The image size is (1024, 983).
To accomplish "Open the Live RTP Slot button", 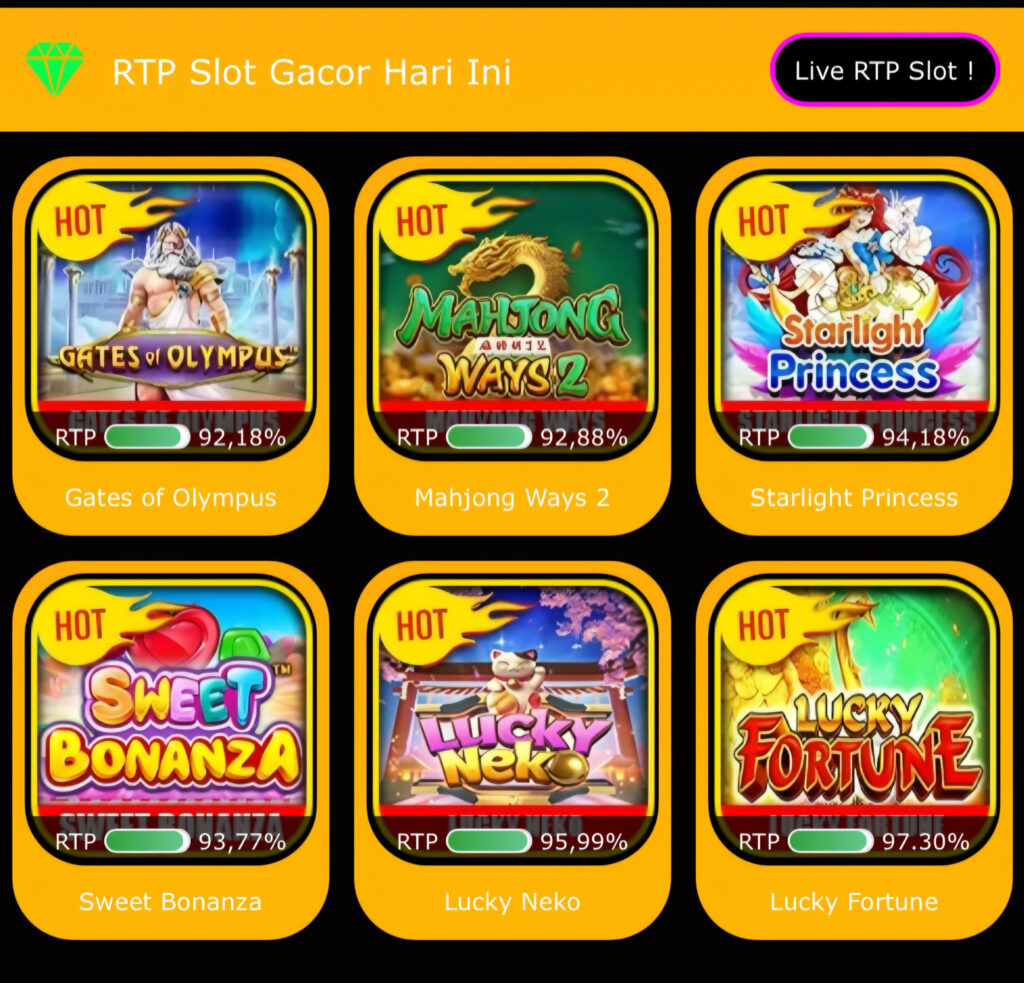I will [x=885, y=70].
